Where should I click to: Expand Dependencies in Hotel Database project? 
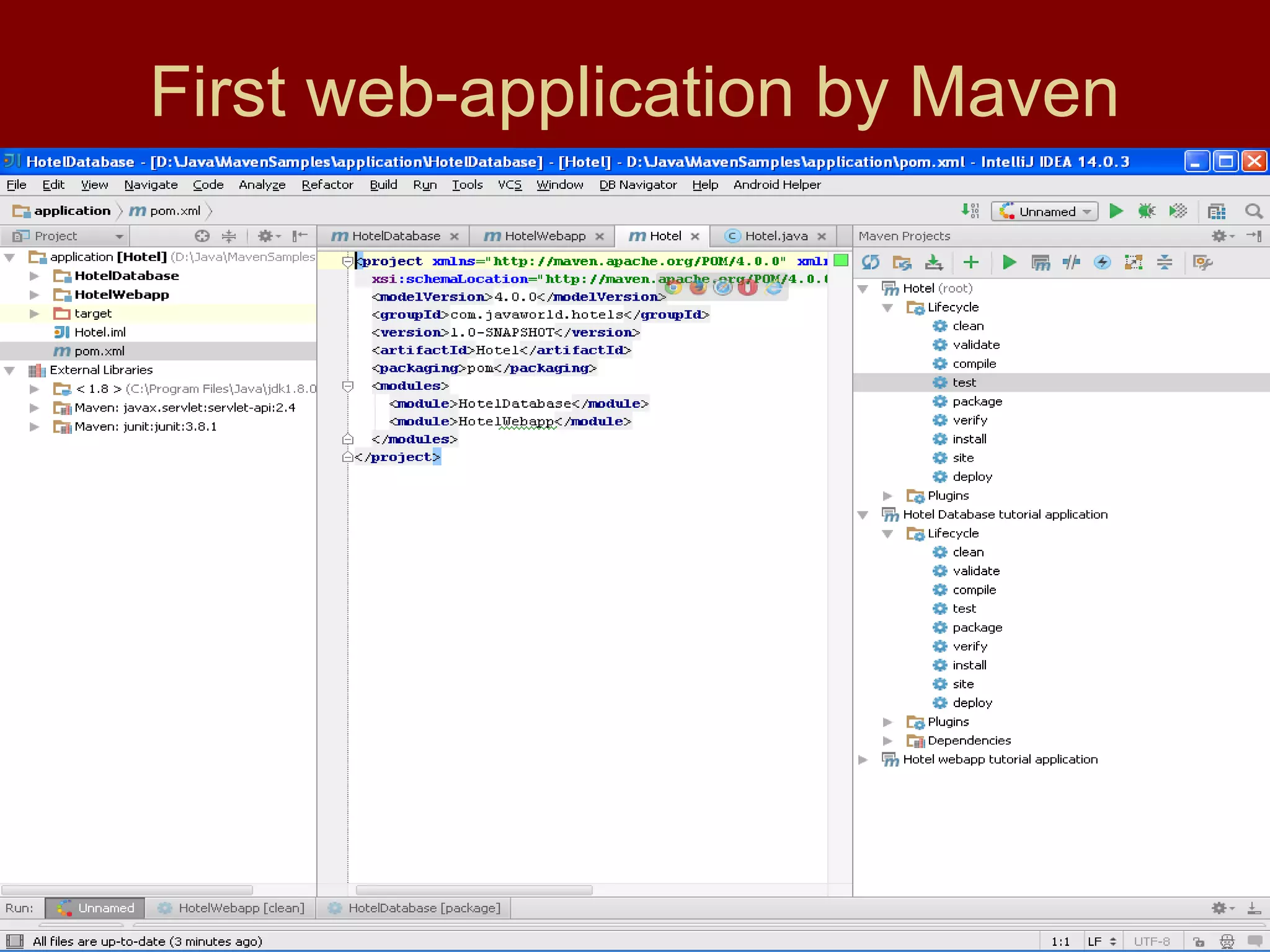tap(887, 741)
